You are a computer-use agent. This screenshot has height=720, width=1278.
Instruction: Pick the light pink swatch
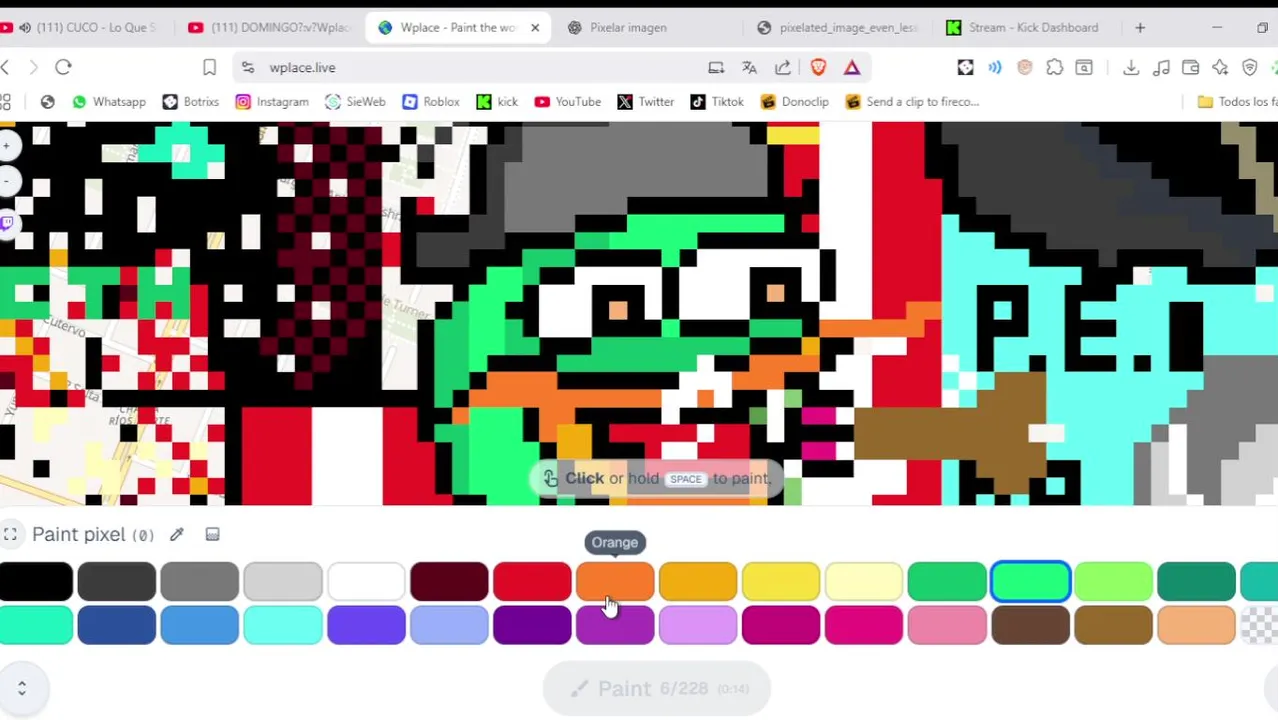tap(947, 625)
